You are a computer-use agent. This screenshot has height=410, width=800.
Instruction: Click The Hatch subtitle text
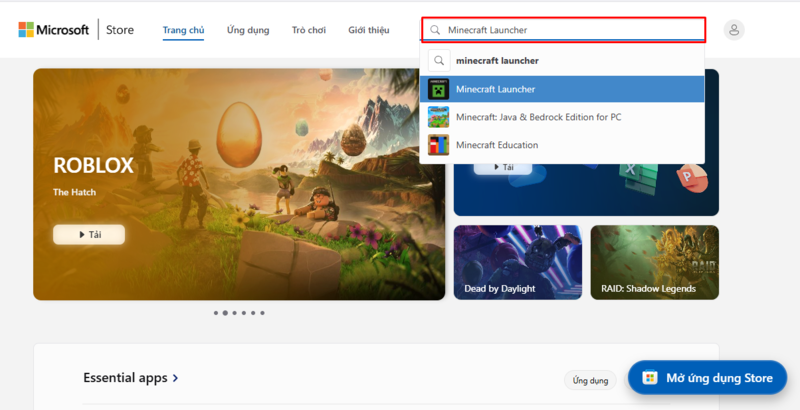pyautogui.click(x=74, y=192)
